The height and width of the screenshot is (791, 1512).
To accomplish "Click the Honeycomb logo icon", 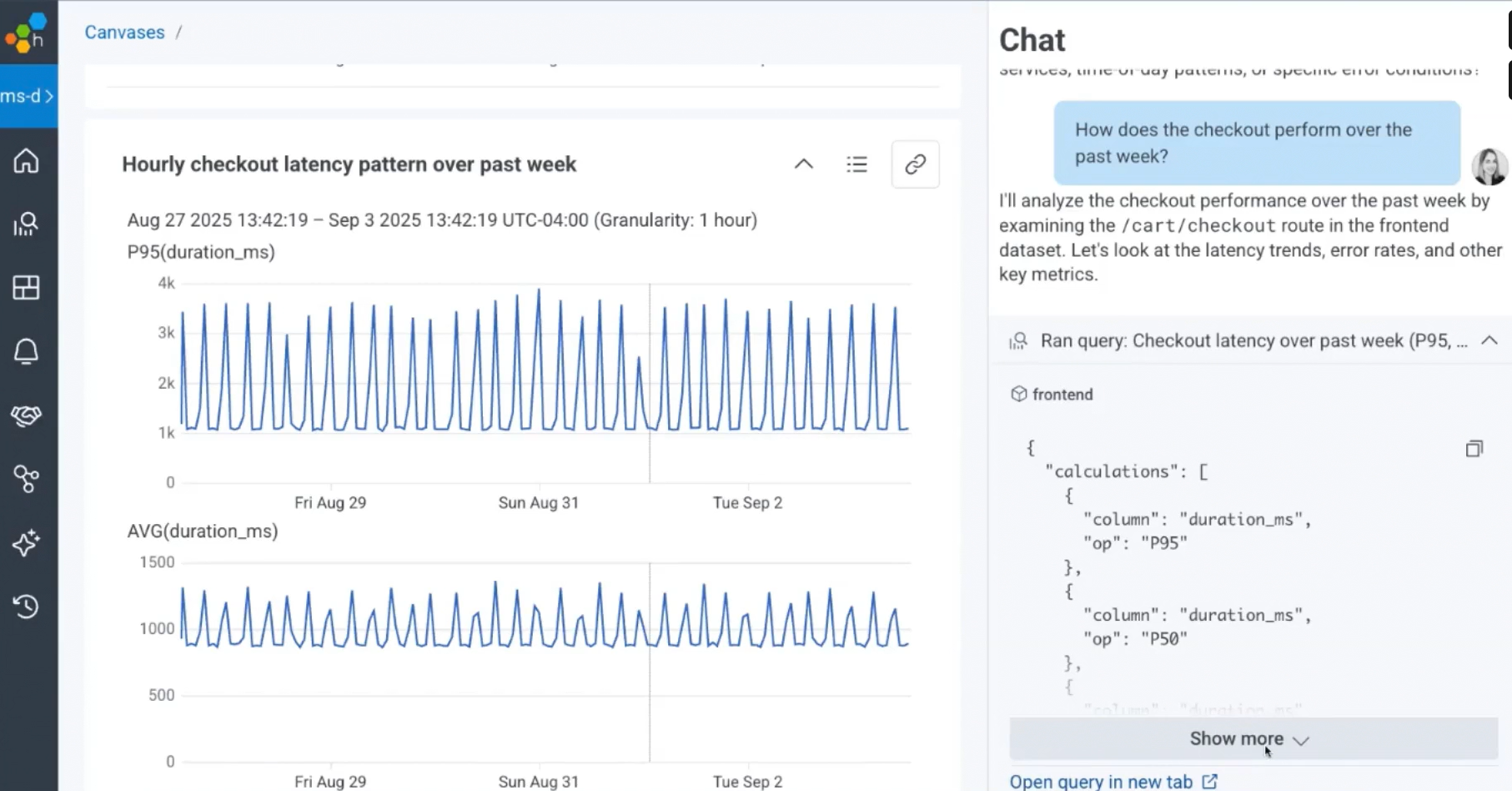I will pyautogui.click(x=27, y=32).
